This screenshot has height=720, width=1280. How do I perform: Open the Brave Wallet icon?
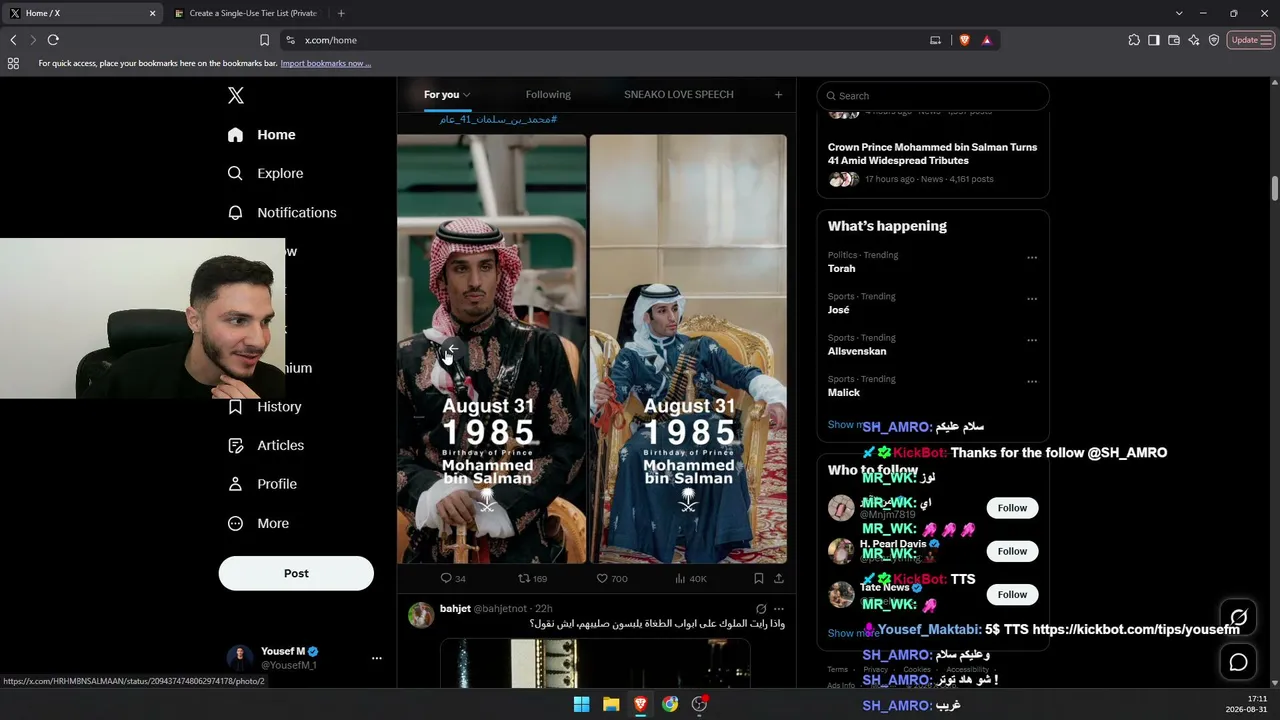(1174, 40)
